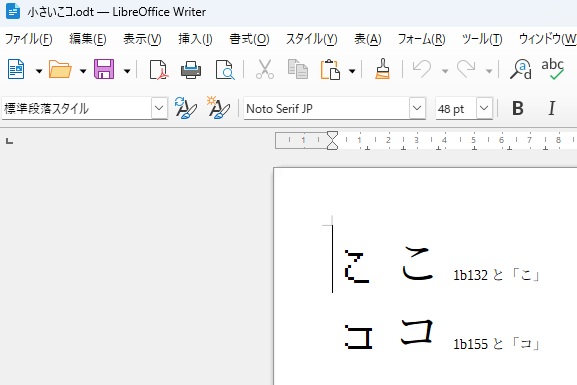Click Update Selected Style icon
Image resolution: width=577 pixels, height=385 pixels.
(185, 108)
